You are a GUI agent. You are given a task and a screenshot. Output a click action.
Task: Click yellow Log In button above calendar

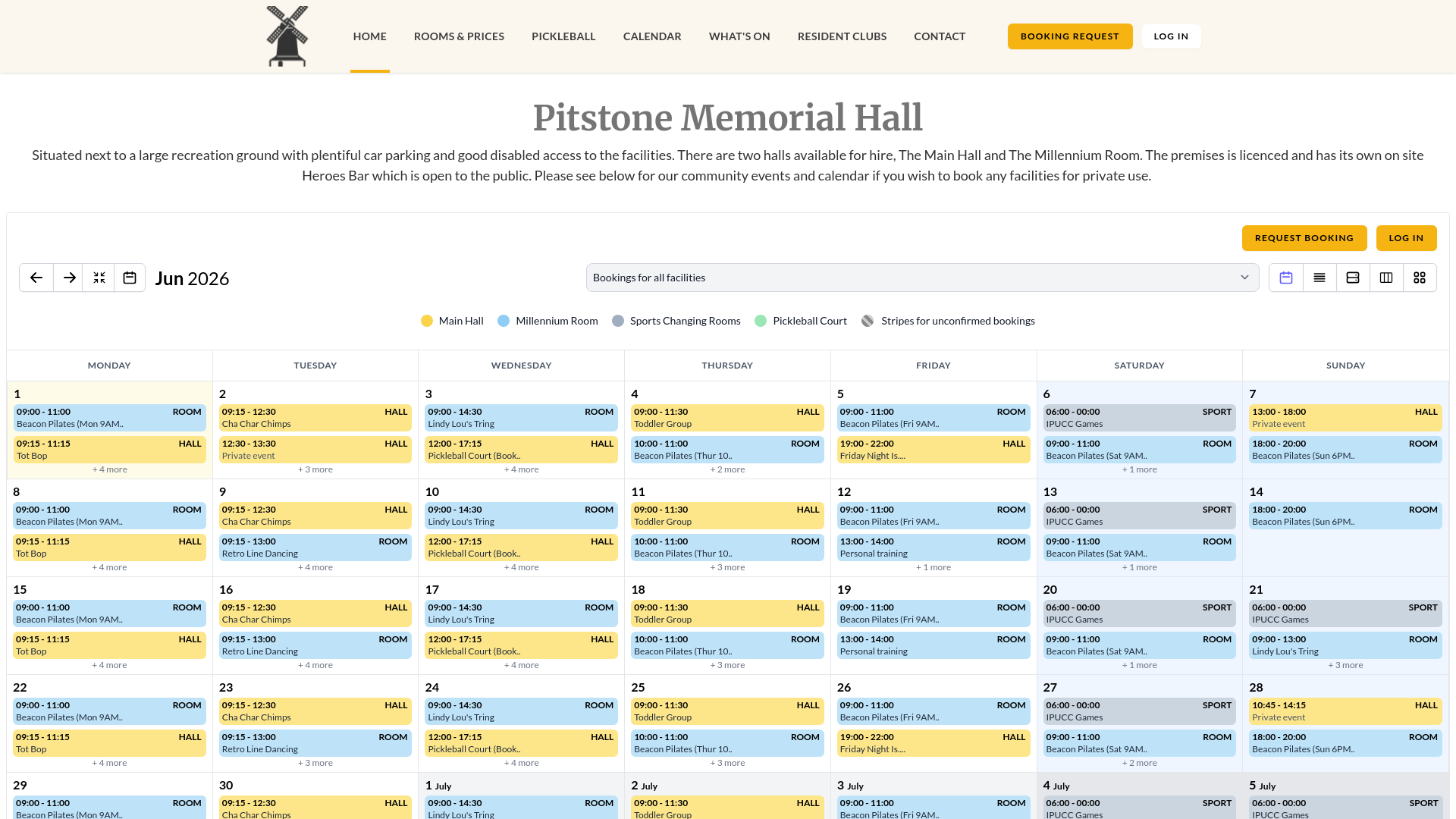click(x=1406, y=238)
